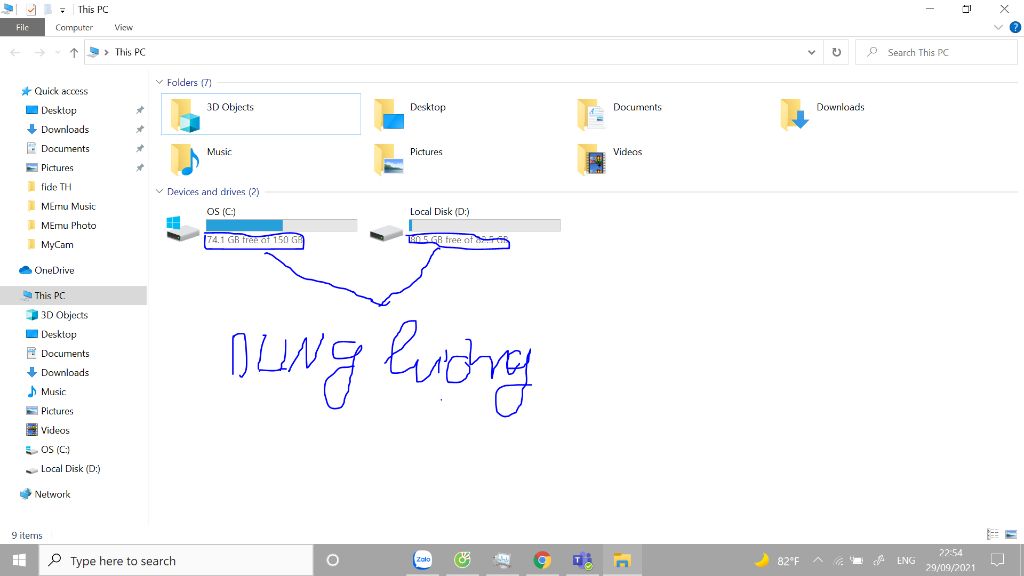Click the taskbar Type here to search box
The height and width of the screenshot is (576, 1024).
click(176, 560)
